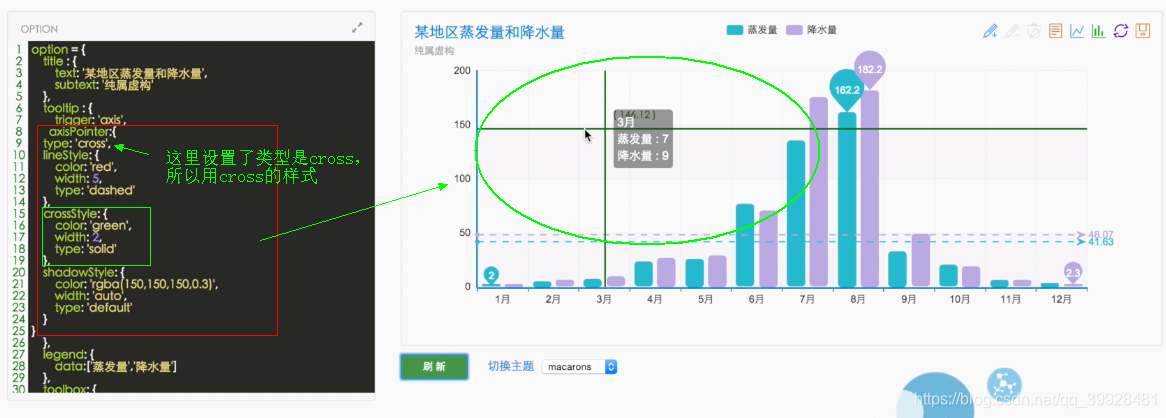Click code line 'shadowStyle: {'
The height and width of the screenshot is (418, 1166).
pyautogui.click(x=78, y=272)
